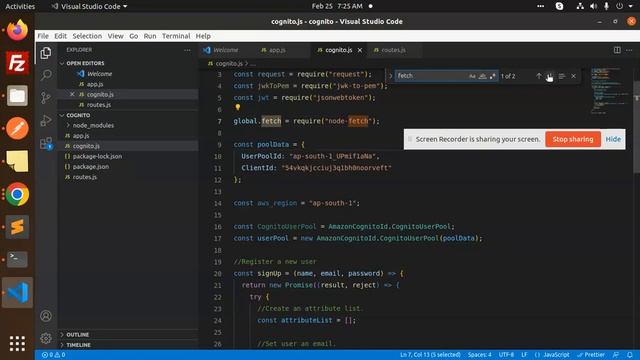Change indentation Spaces: 4 setting
Image resolution: width=640 pixels, height=360 pixels.
coord(480,355)
